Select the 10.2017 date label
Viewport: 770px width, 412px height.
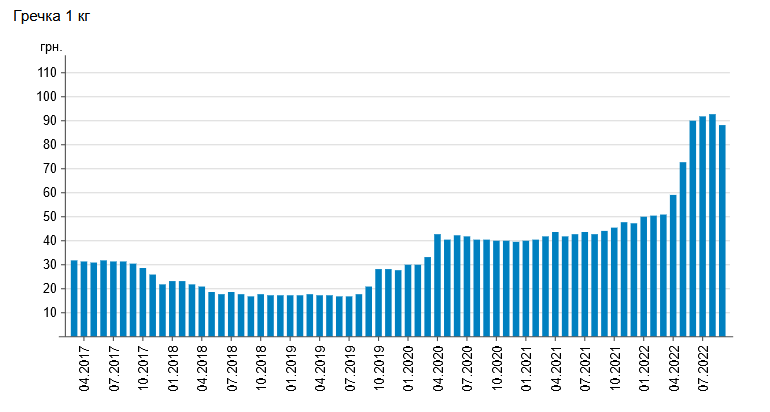(x=143, y=368)
